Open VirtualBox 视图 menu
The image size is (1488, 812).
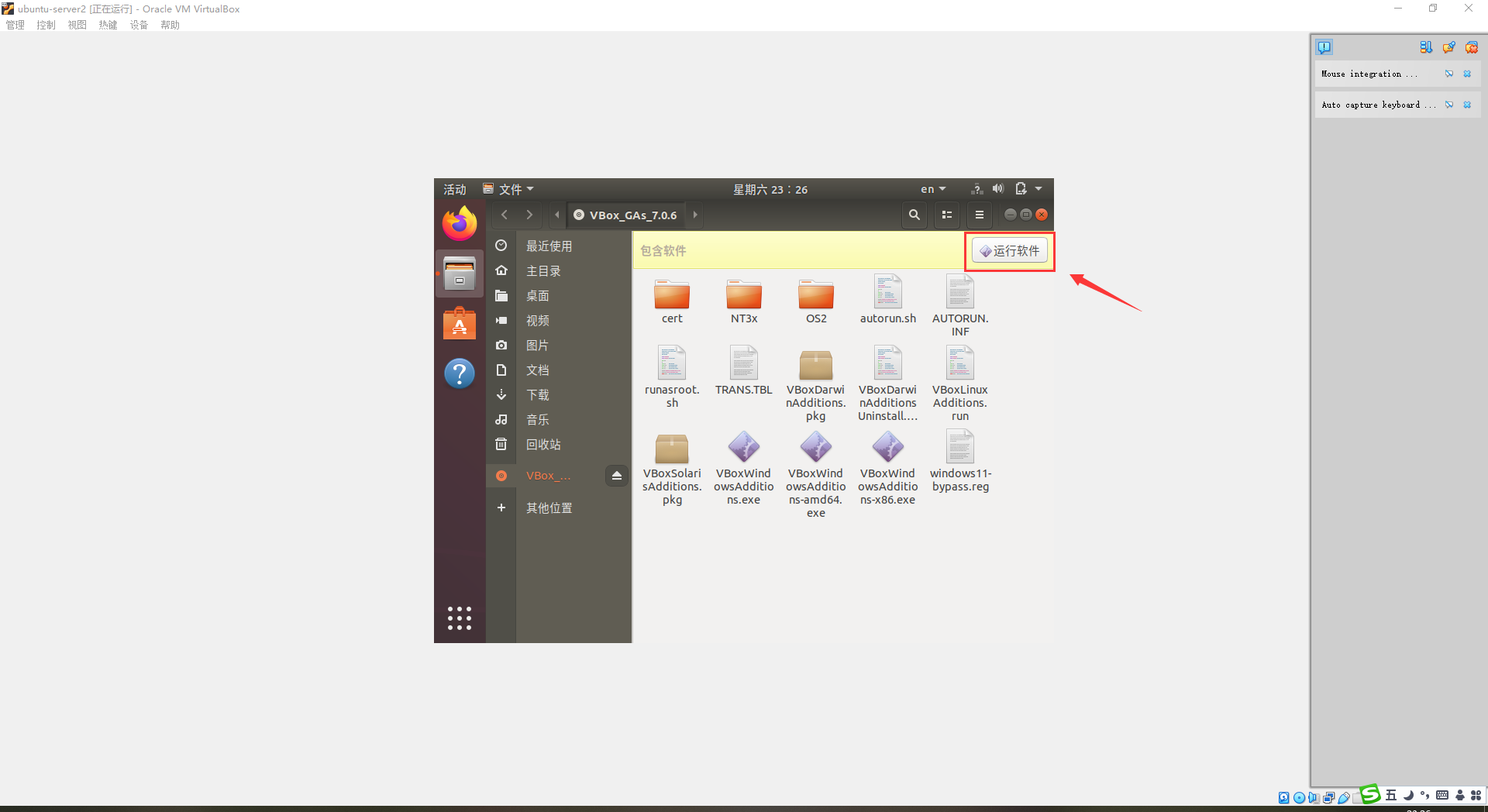pyautogui.click(x=77, y=25)
